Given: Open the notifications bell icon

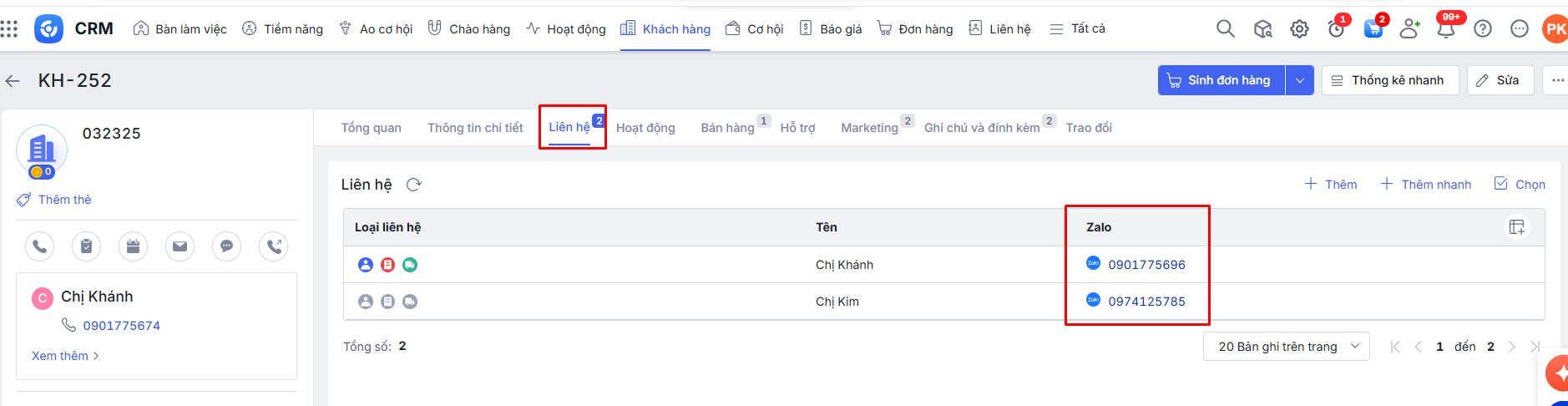Looking at the screenshot, I should tap(1445, 29).
